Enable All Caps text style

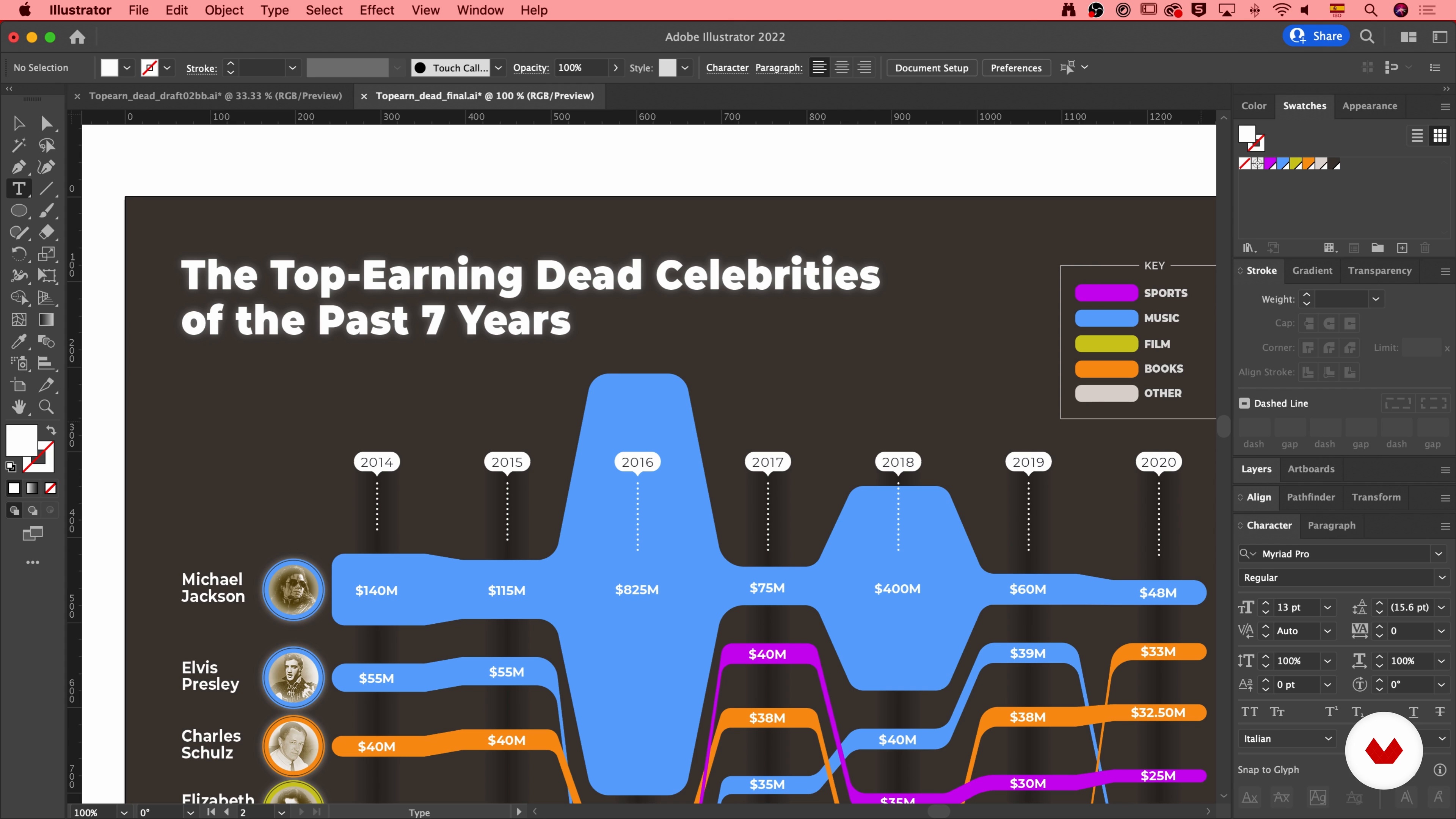1249,712
